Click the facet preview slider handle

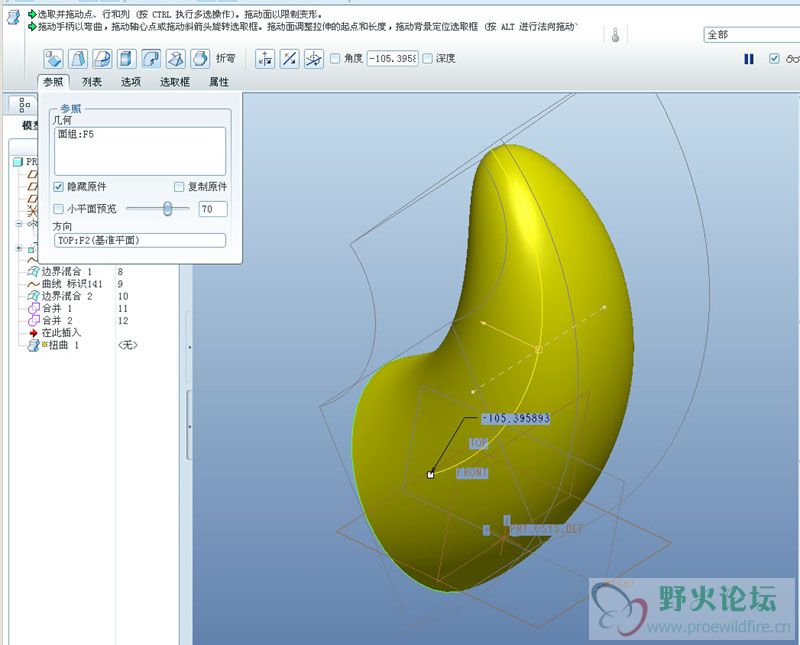[167, 209]
